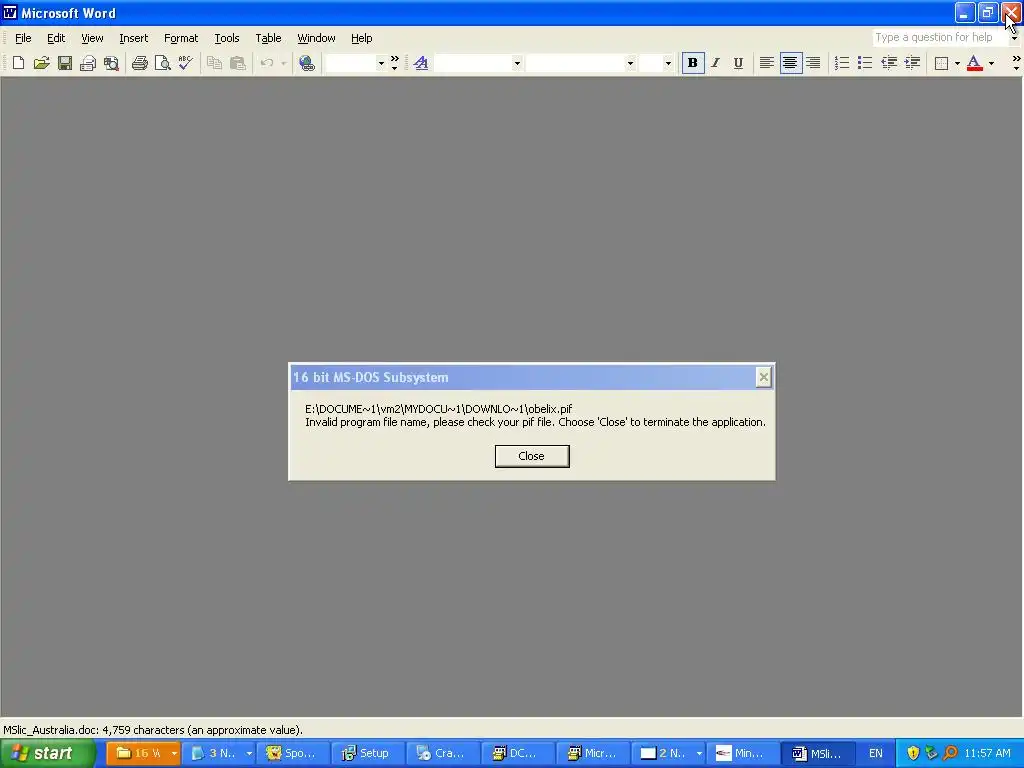Open the Font name dropdown
Screen dimensions: 1024x768
click(630, 63)
